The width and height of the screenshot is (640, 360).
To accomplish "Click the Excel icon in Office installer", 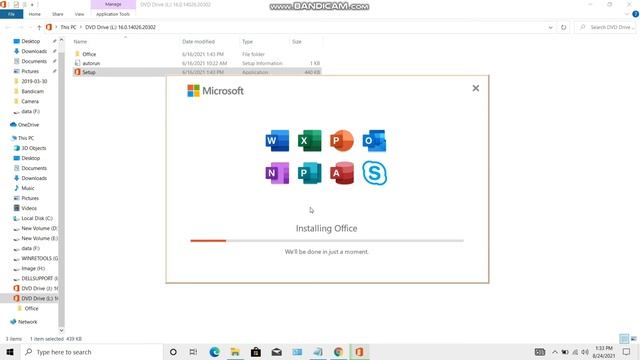I will pos(309,140).
